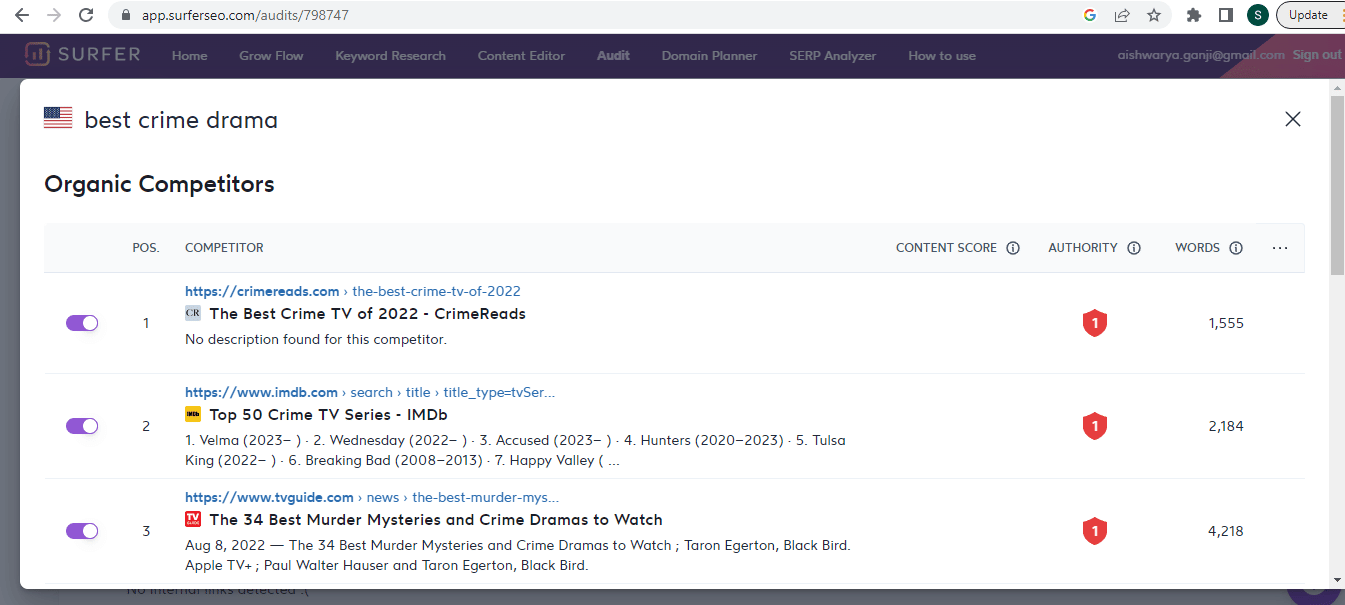Viewport: 1345px width, 605px height.
Task: Click the account email address
Action: 1201,55
